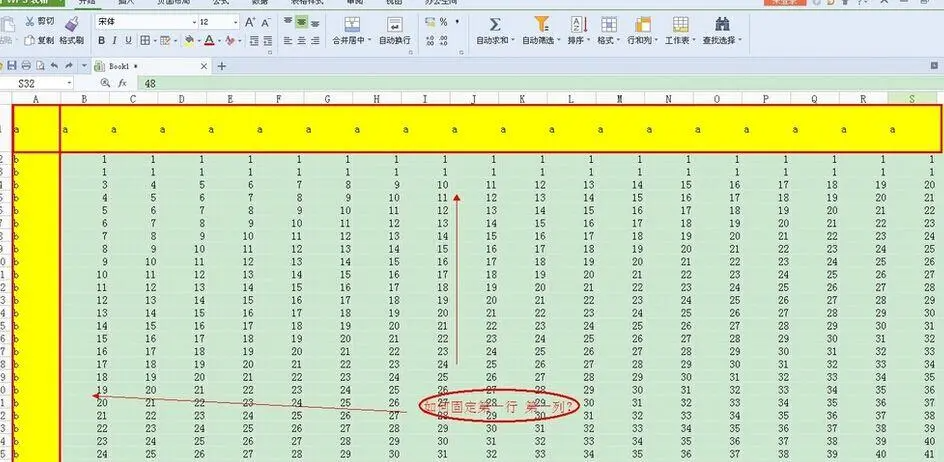Expand the font color dropdown arrow
Image resolution: width=944 pixels, height=462 pixels.
219,41
